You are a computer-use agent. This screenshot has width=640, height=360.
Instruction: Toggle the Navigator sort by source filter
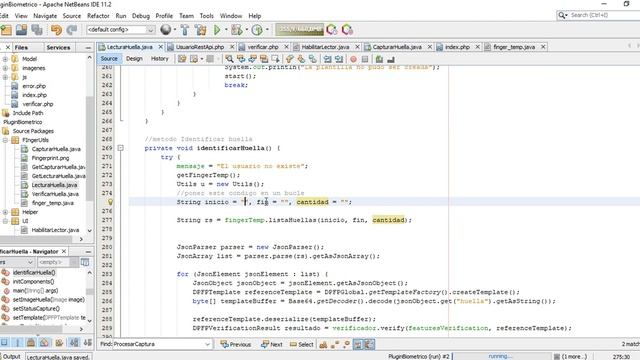coord(88,342)
